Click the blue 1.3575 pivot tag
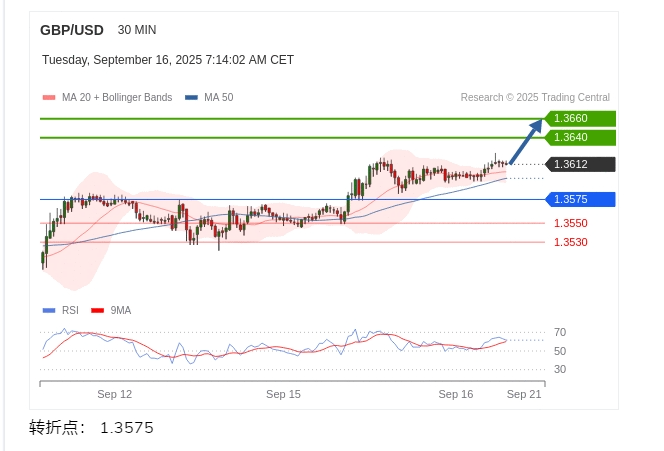The image size is (664, 451). point(580,199)
